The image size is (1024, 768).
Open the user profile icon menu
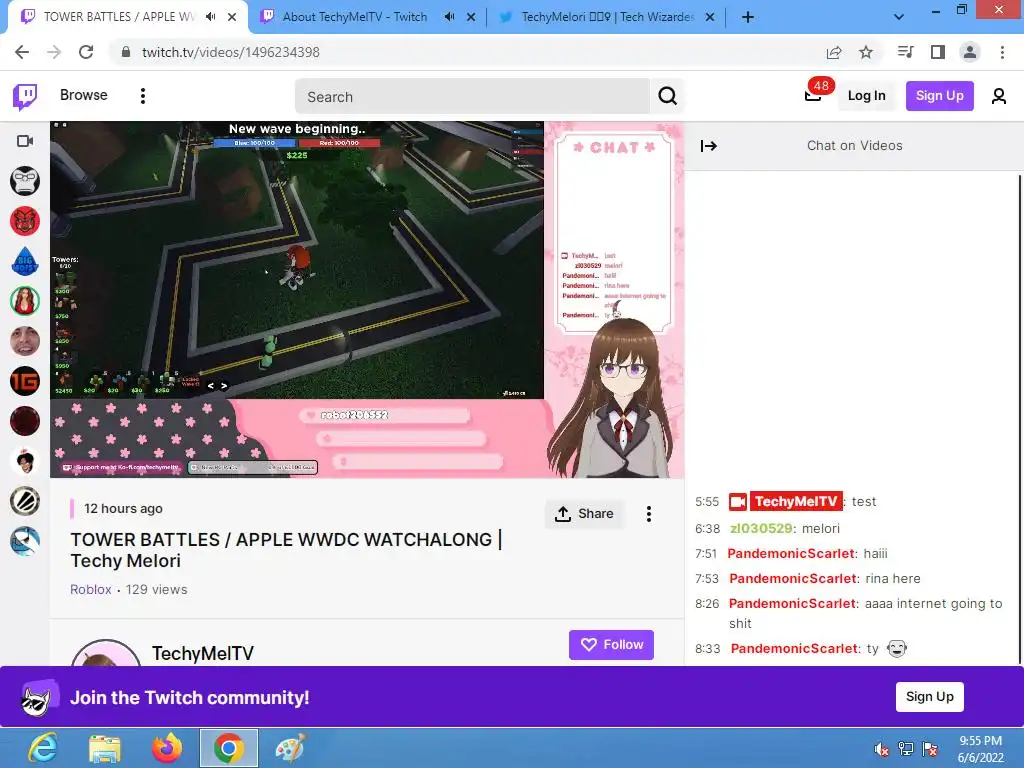pos(998,96)
